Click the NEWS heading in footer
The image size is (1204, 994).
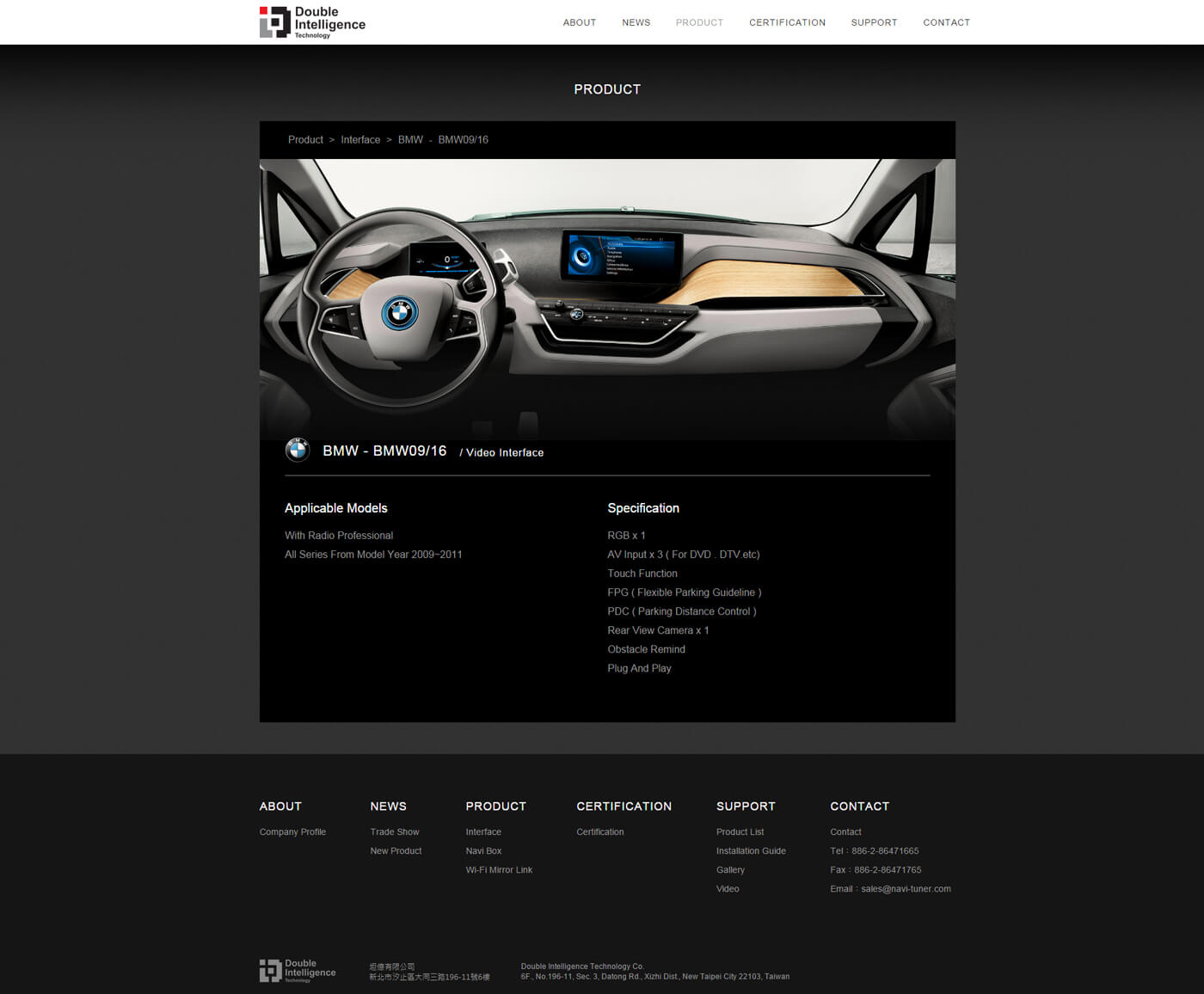(x=388, y=807)
